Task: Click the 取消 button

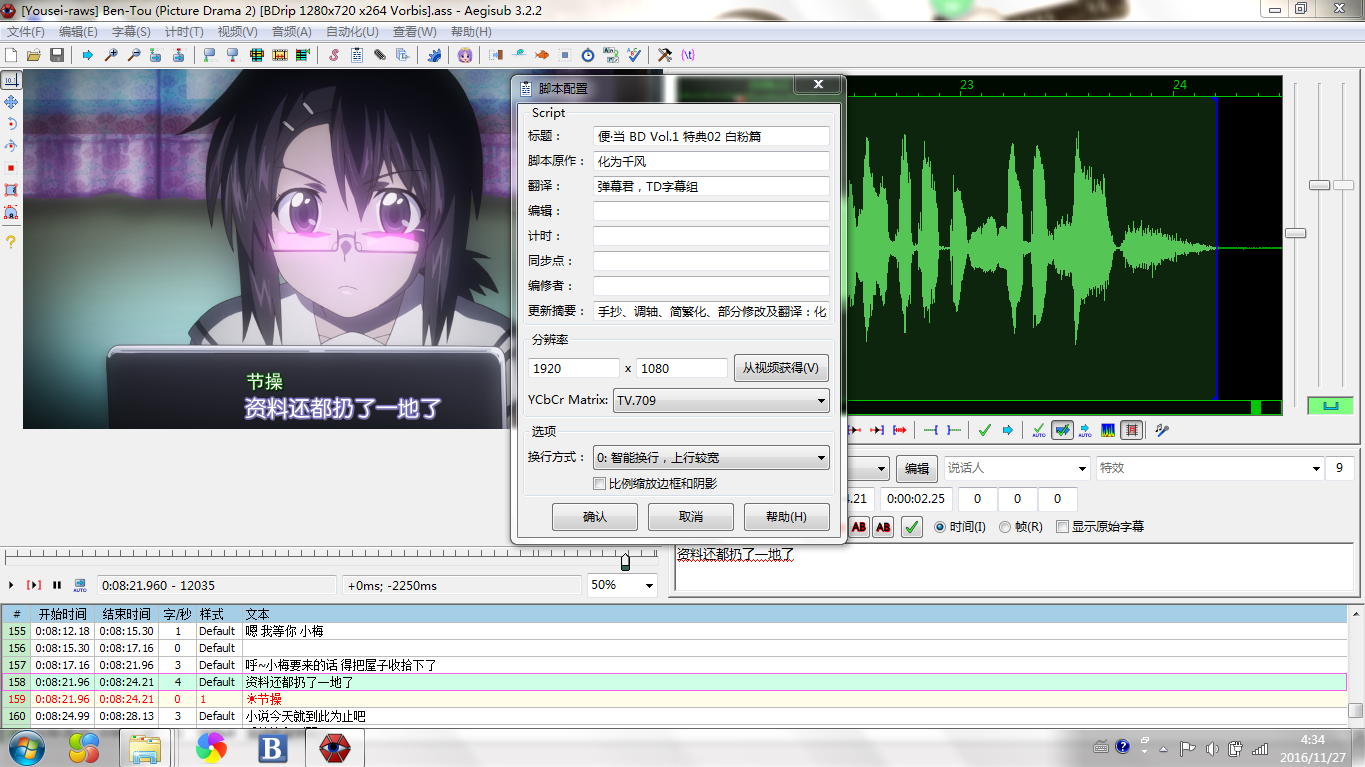Action: [691, 517]
